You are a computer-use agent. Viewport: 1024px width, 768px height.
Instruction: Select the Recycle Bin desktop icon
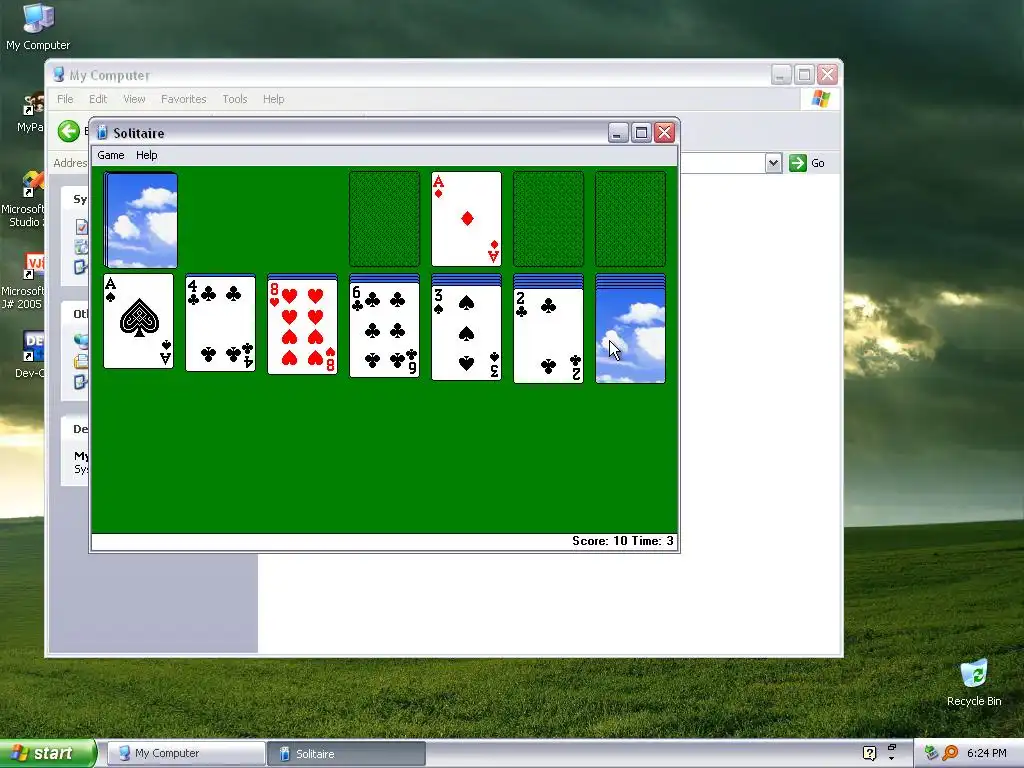pyautogui.click(x=974, y=683)
